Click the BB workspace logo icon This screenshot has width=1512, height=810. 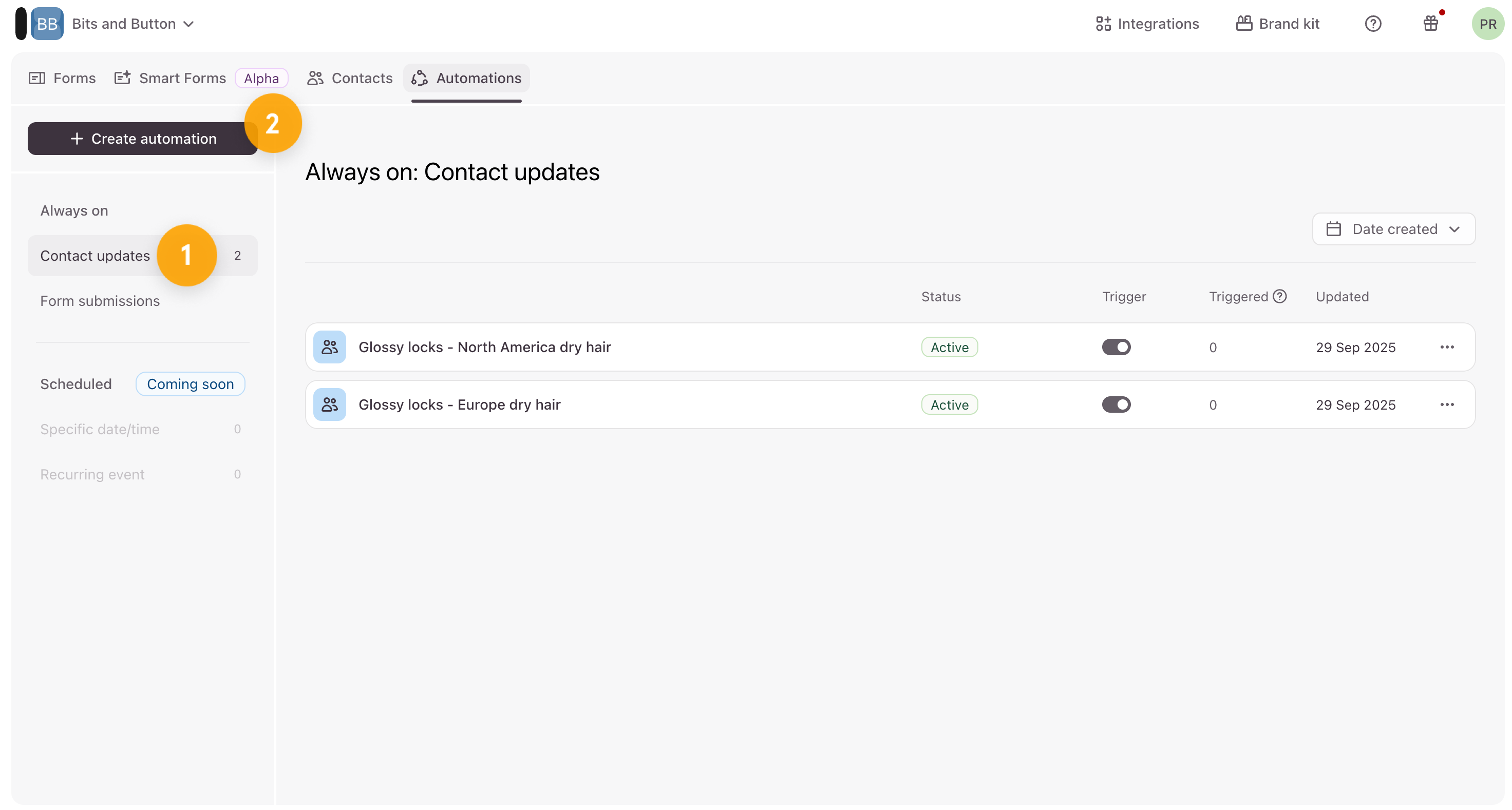pyautogui.click(x=47, y=24)
